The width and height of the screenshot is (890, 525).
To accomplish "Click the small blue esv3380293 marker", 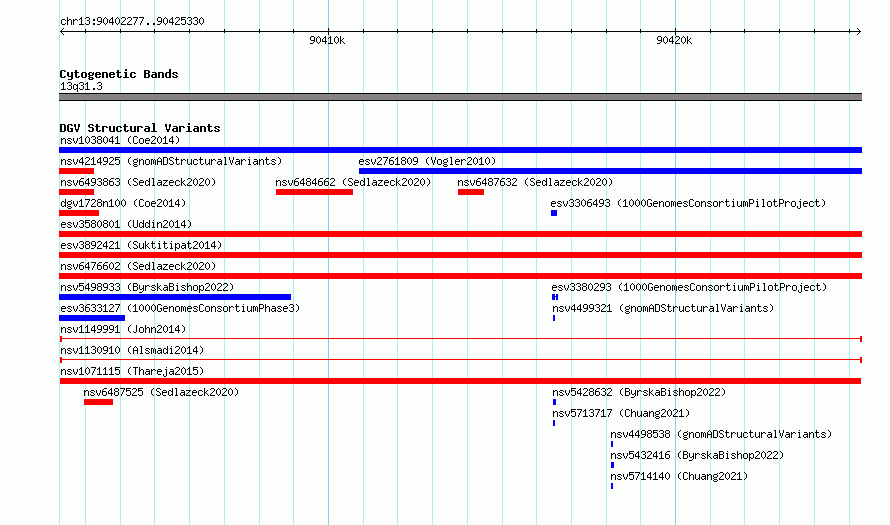I will pyautogui.click(x=555, y=297).
